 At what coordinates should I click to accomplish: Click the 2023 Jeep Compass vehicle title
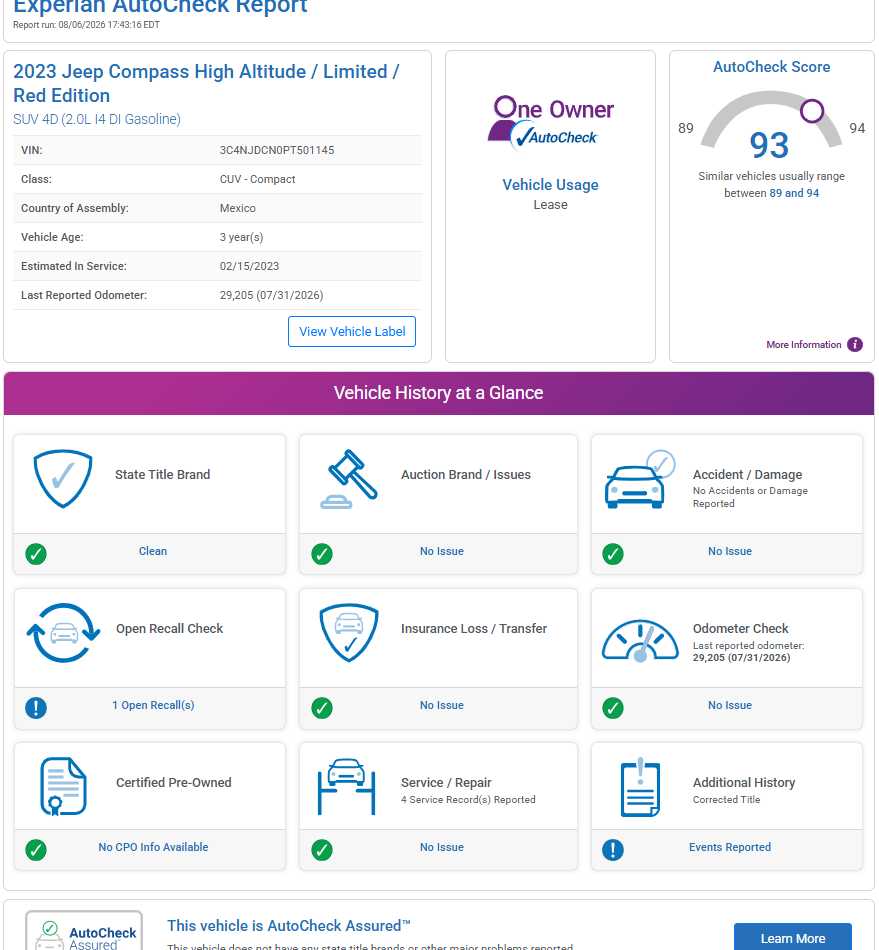(206, 83)
